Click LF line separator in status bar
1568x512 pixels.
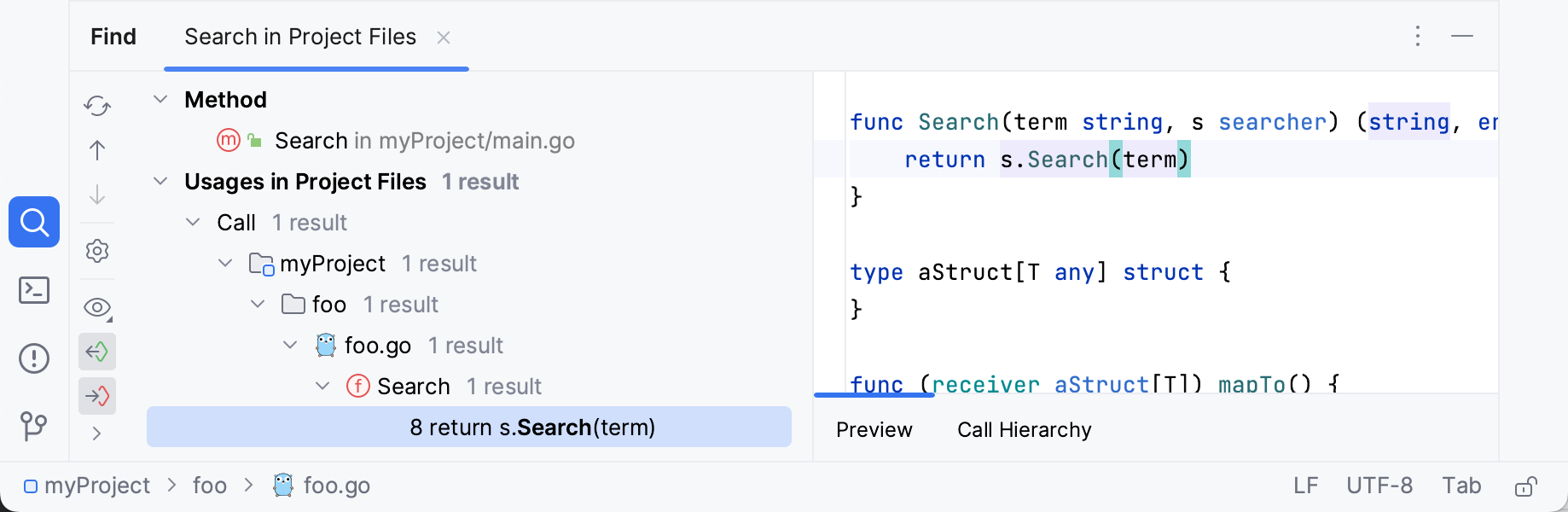[x=1305, y=486]
